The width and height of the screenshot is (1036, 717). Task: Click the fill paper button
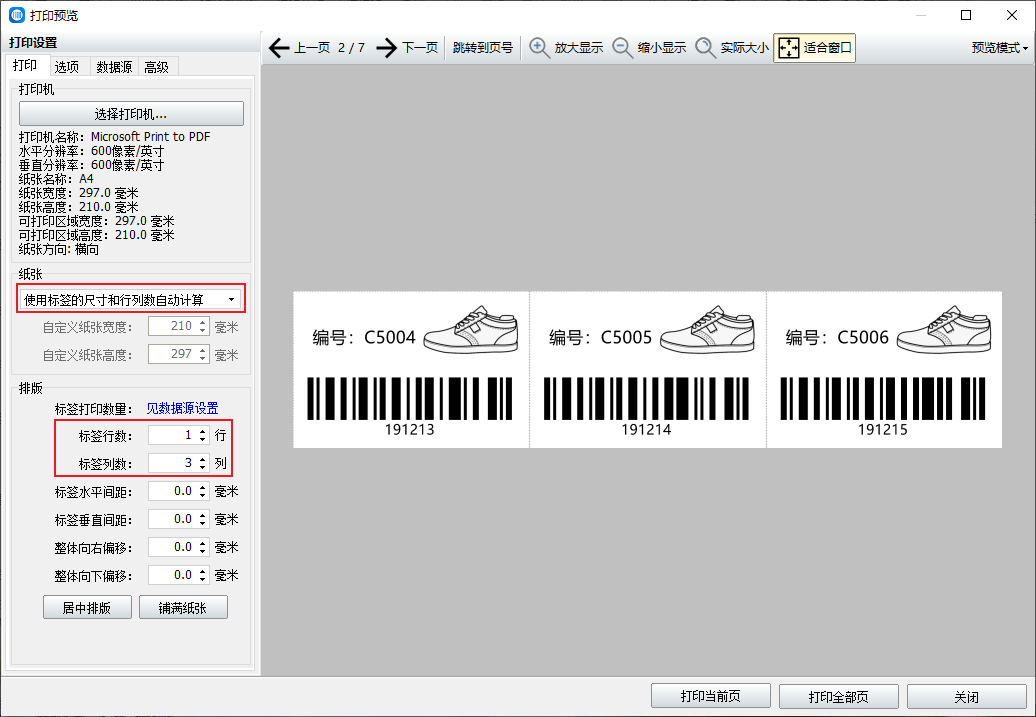click(183, 607)
